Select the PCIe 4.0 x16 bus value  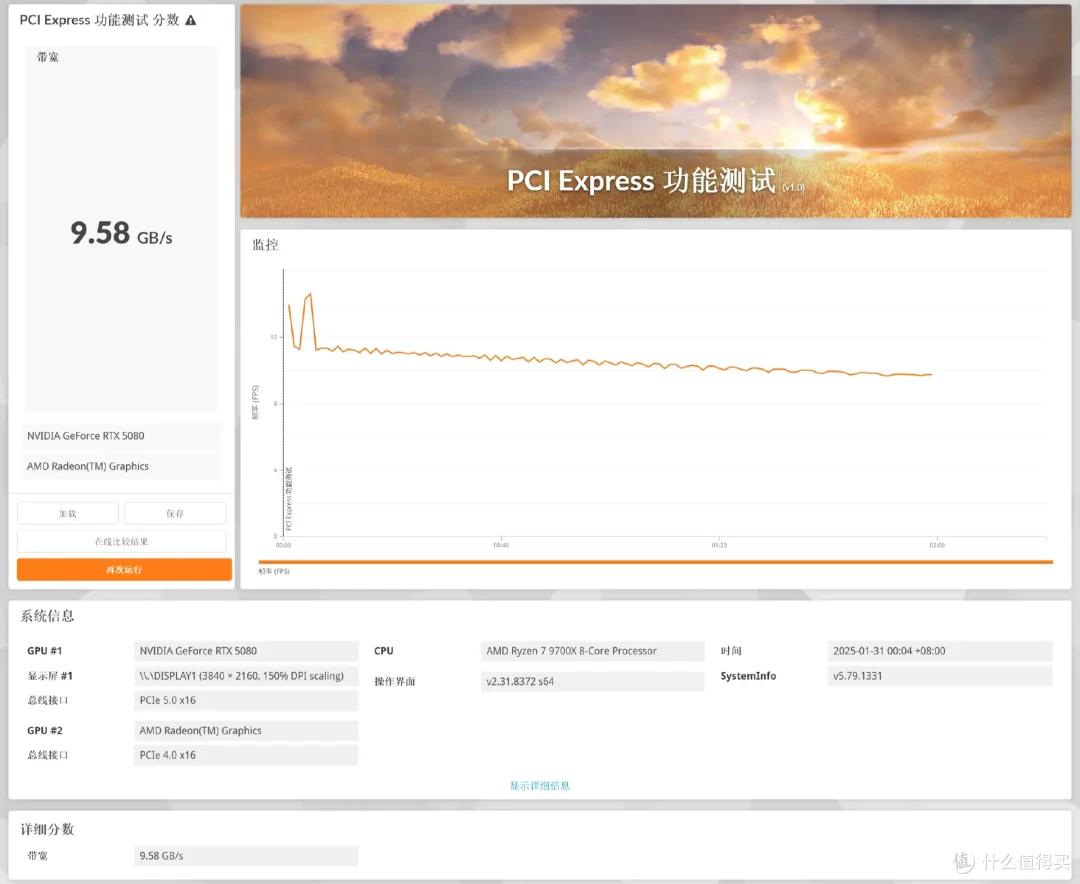pos(246,755)
